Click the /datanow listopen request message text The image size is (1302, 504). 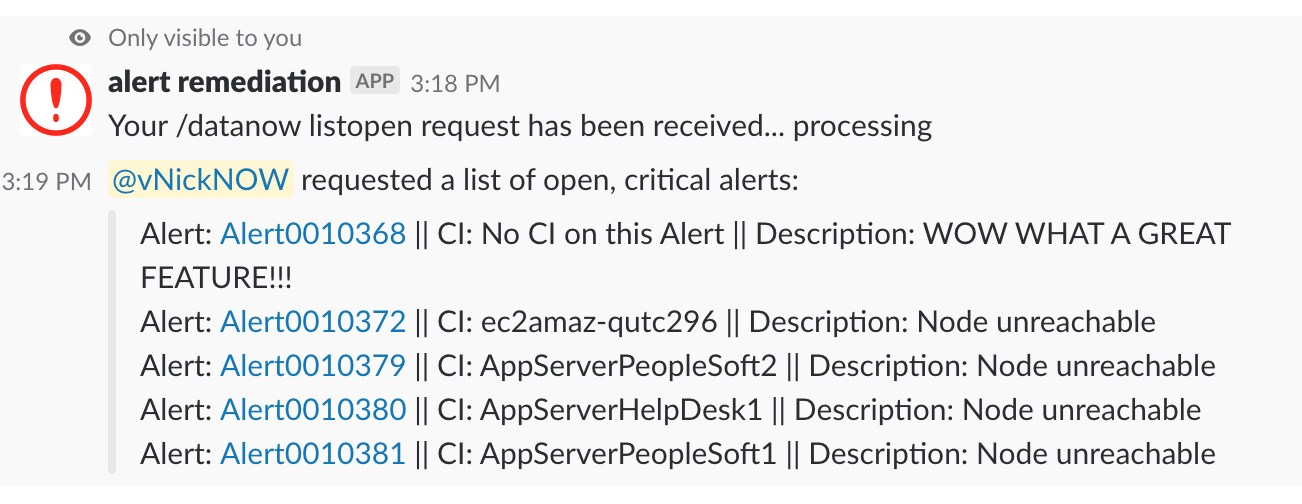pyautogui.click(x=520, y=126)
